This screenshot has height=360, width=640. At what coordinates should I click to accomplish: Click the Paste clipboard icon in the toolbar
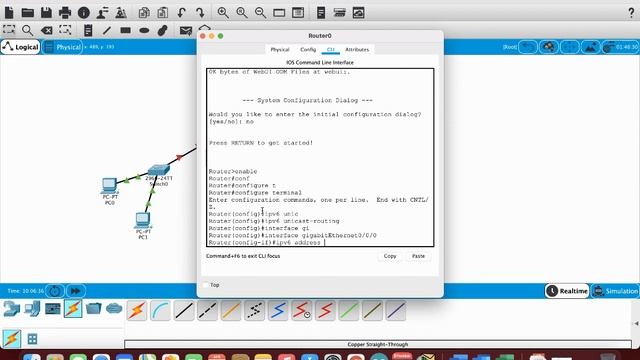162,13
